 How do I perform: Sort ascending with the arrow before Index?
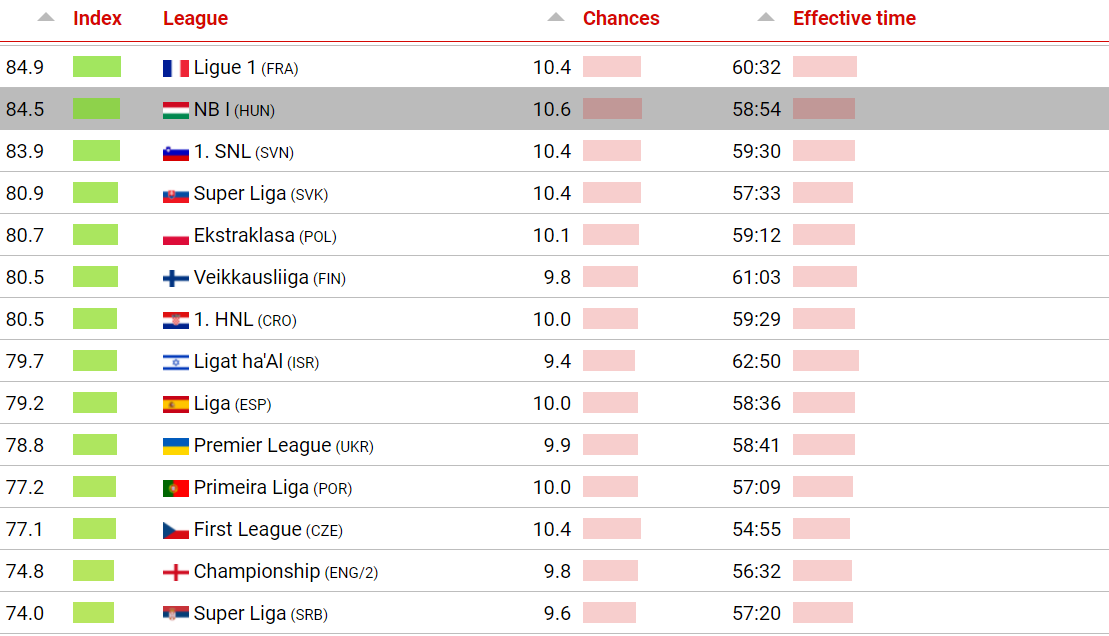[x=46, y=18]
